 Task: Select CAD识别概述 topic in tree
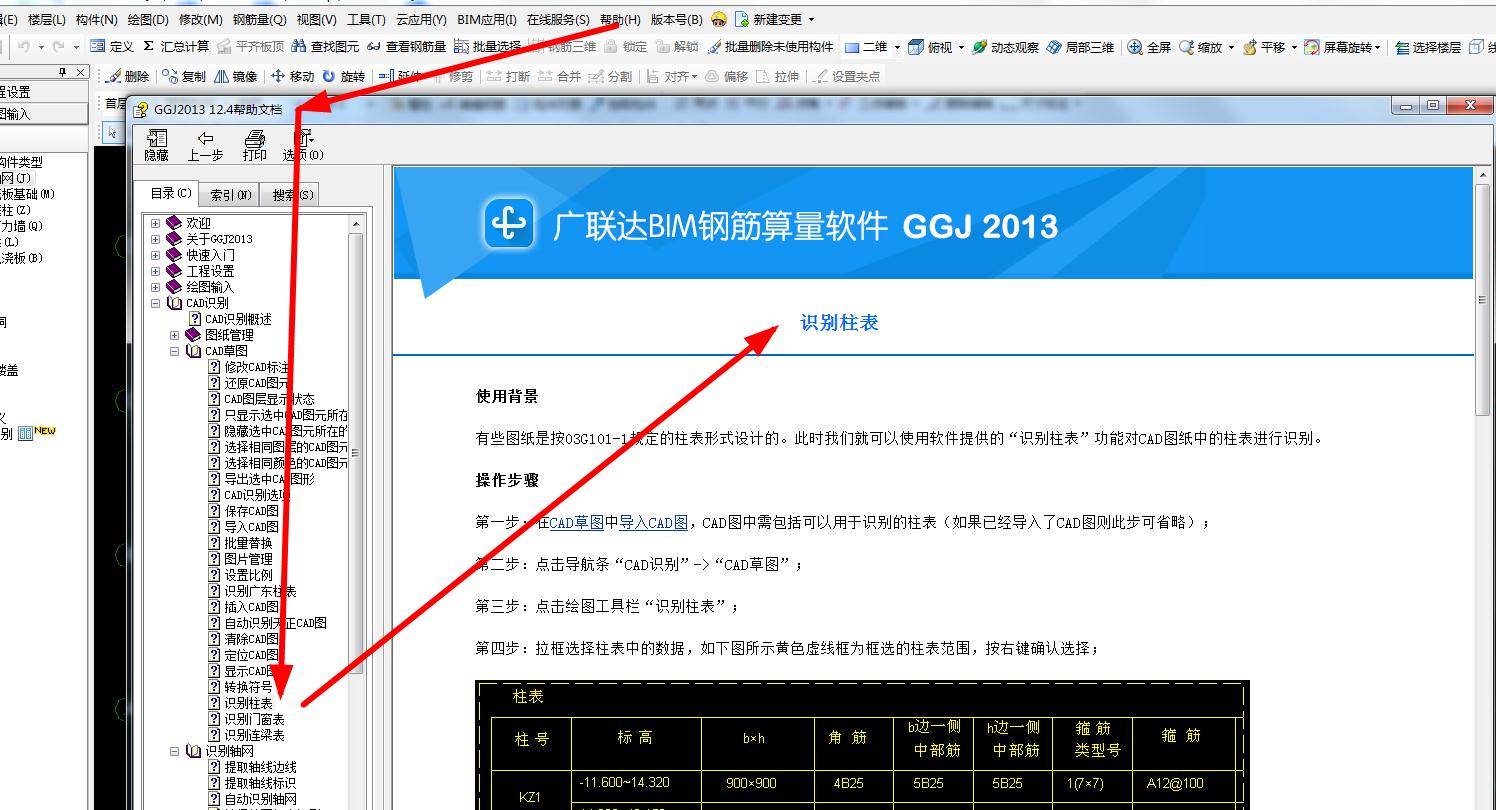click(238, 319)
